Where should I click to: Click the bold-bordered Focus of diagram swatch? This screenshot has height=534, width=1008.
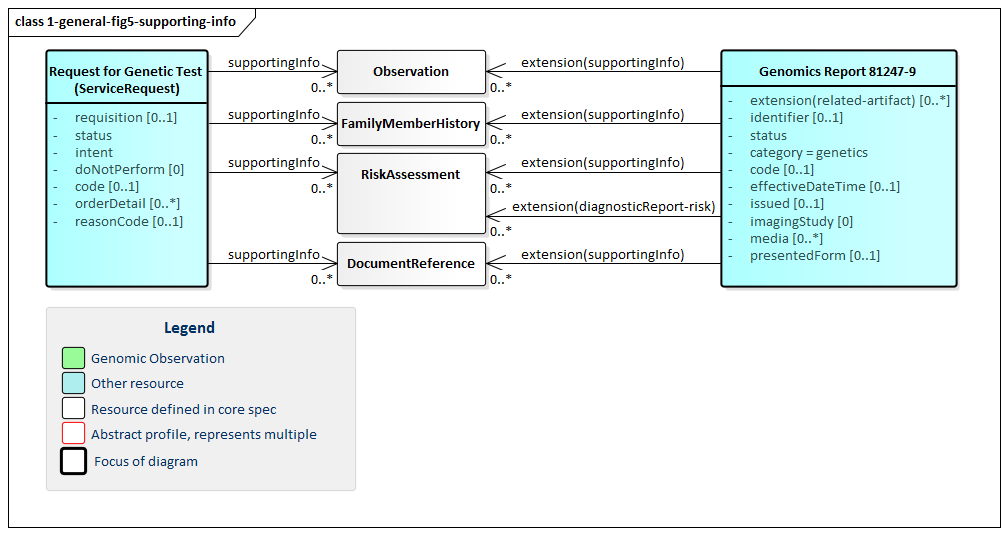[73, 461]
